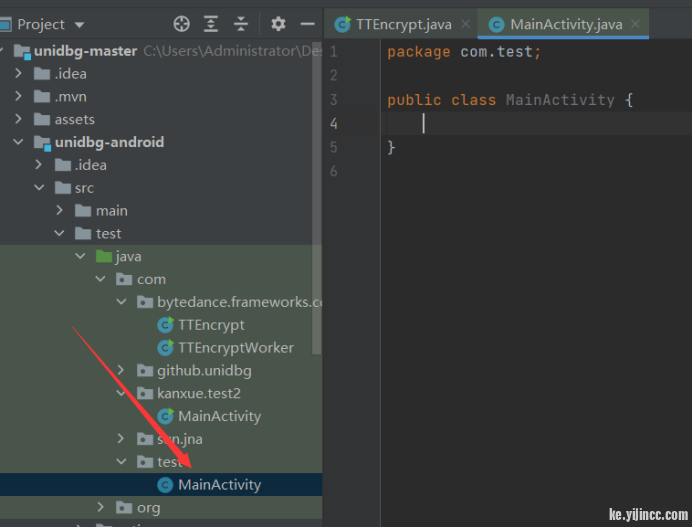This screenshot has width=693, height=527.
Task: Expand the sun.jna package
Action: pyautogui.click(x=122, y=439)
